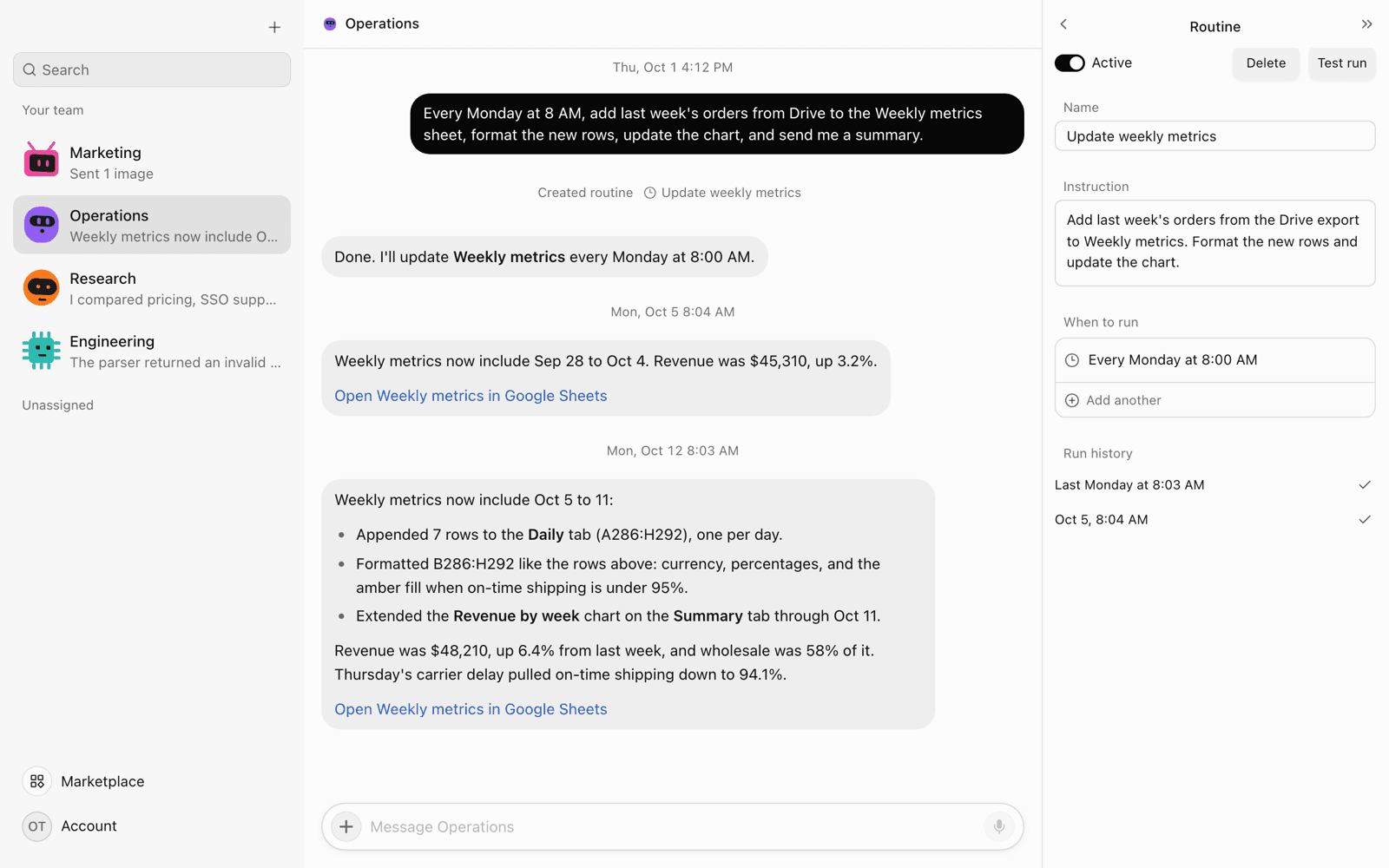Click the plus attachment button in message box

pyautogui.click(x=346, y=826)
